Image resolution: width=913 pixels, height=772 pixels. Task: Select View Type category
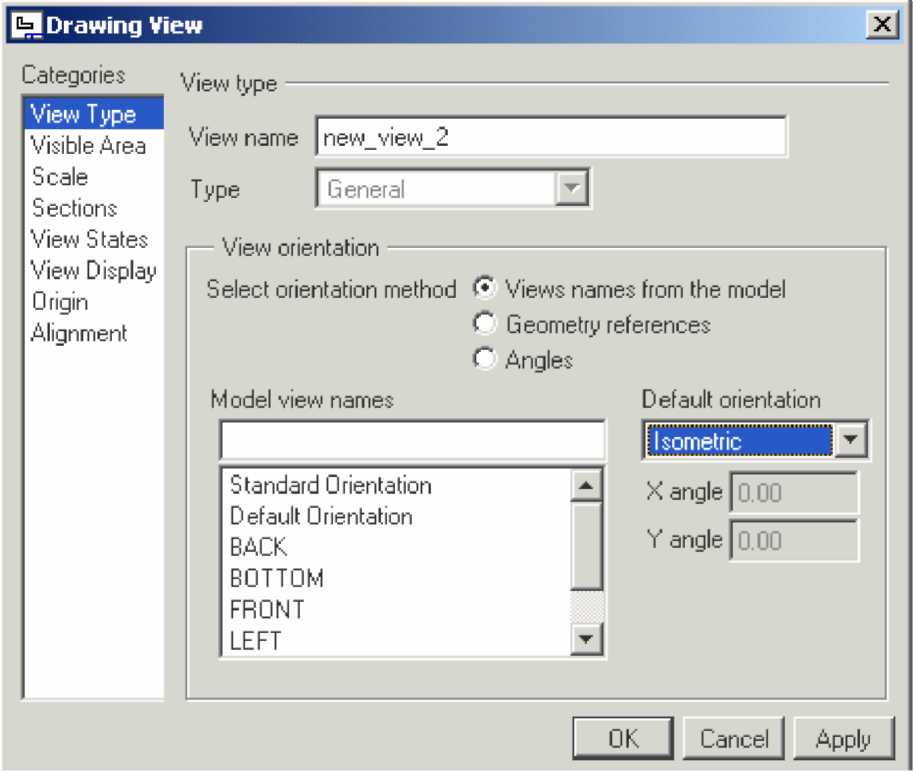(94, 114)
